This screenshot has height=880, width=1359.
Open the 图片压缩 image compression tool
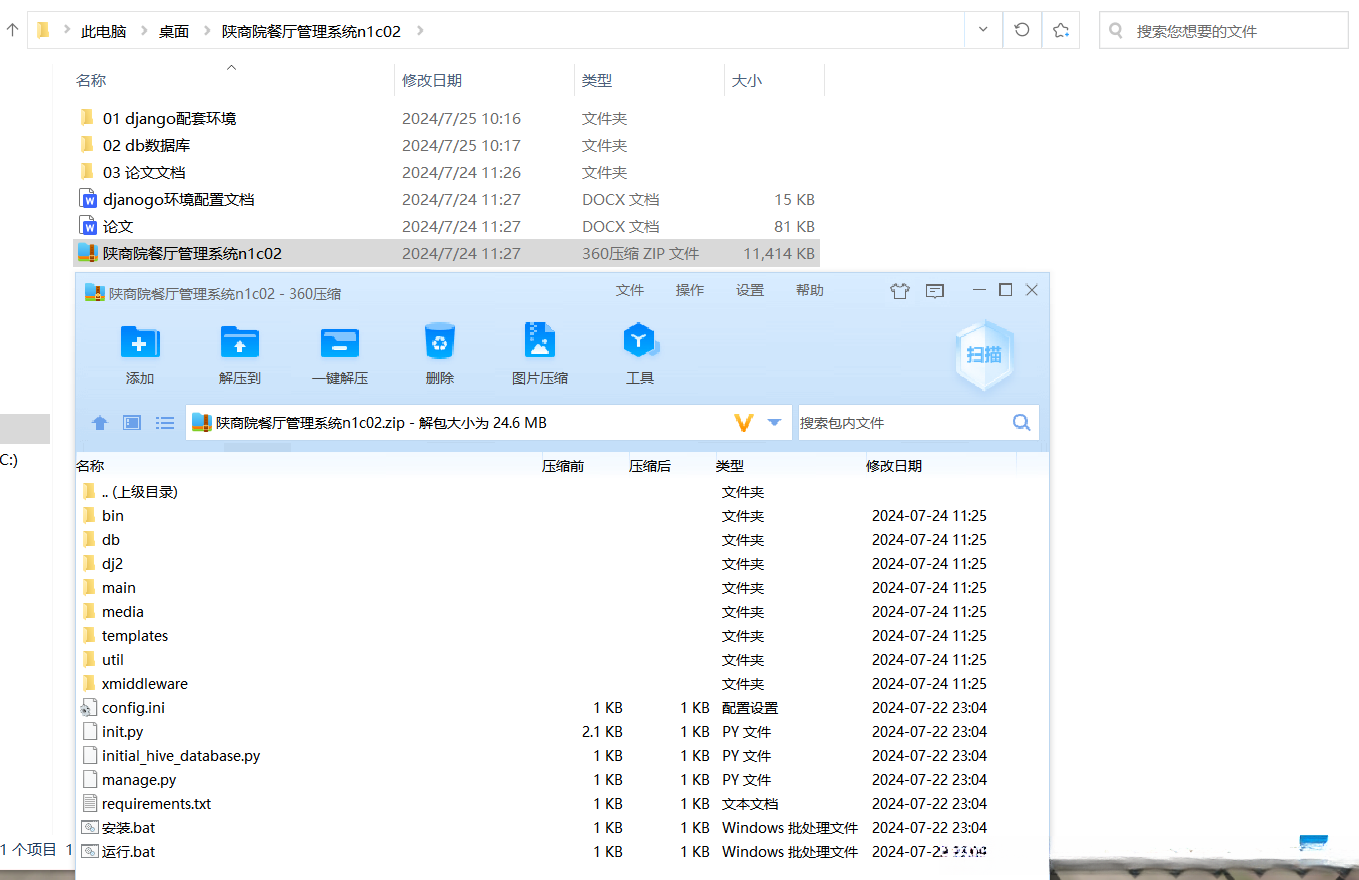tap(540, 343)
